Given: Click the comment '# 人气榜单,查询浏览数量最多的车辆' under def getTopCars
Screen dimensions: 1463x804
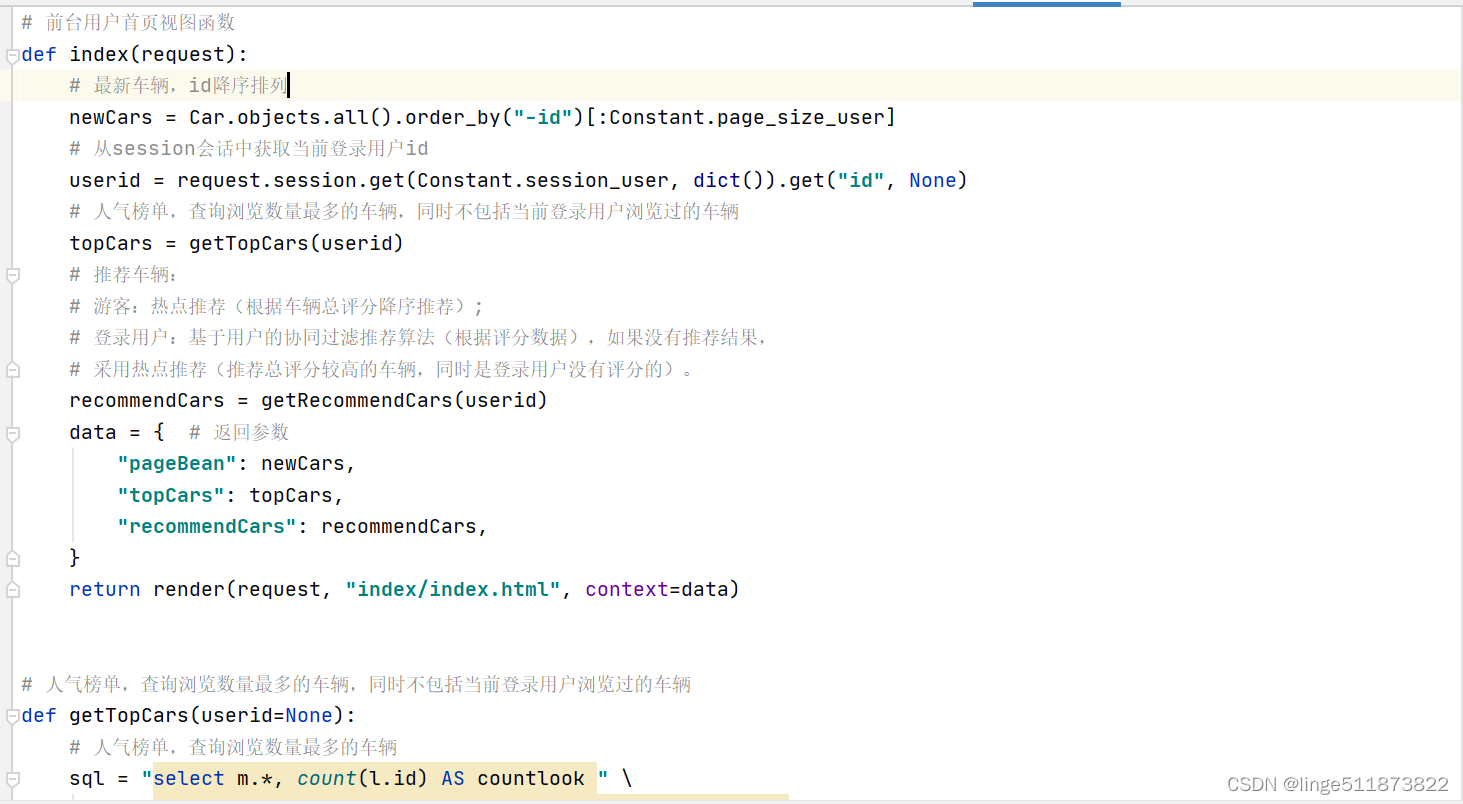Looking at the screenshot, I should (233, 747).
